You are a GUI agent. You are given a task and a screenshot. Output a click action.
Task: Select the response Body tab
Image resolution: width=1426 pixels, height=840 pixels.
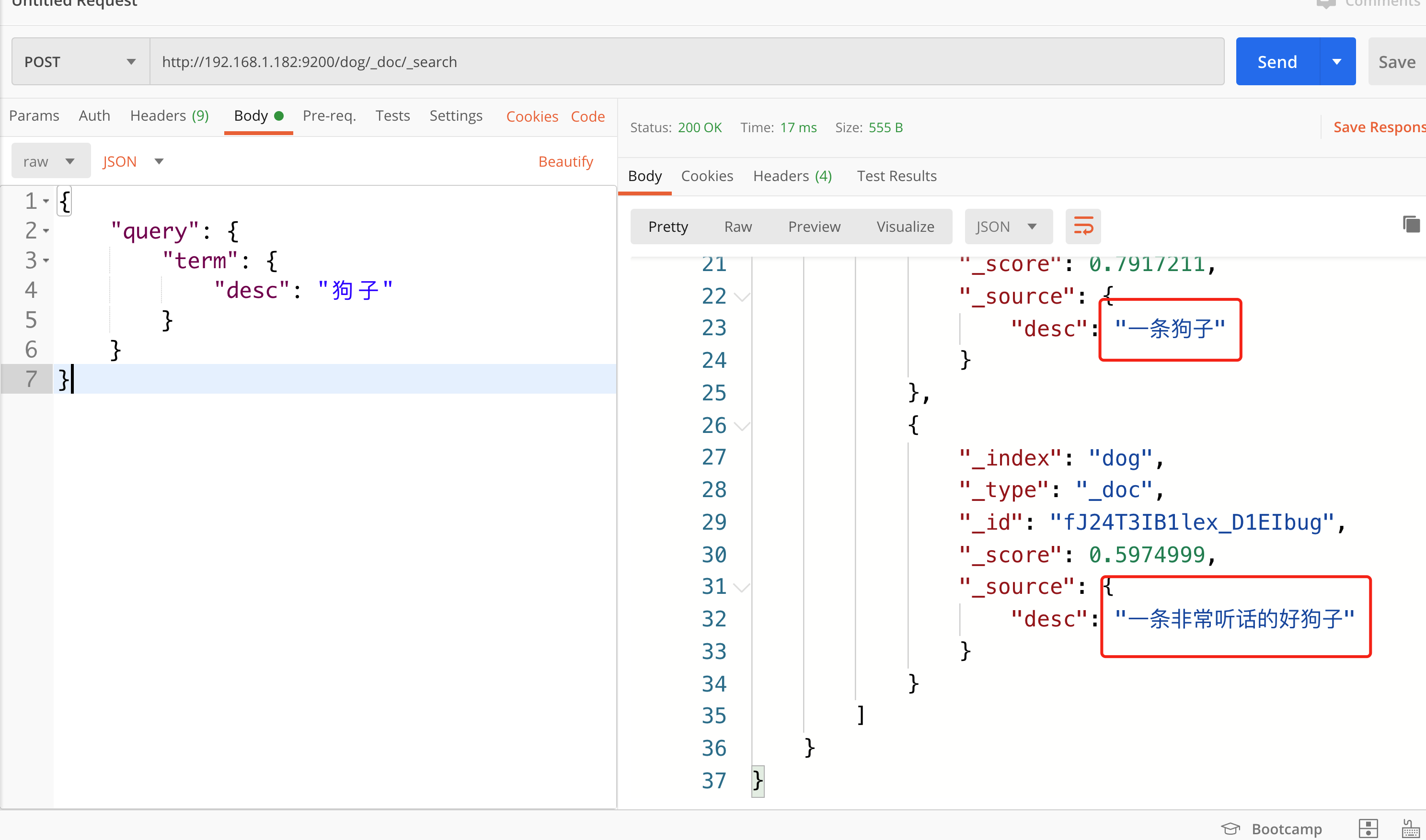click(644, 176)
